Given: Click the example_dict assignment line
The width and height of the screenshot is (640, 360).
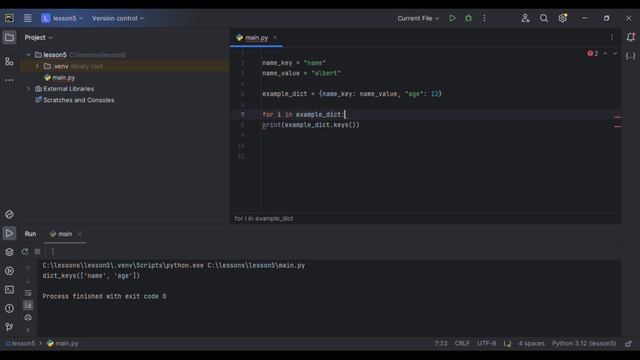Looking at the screenshot, I should [x=352, y=94].
